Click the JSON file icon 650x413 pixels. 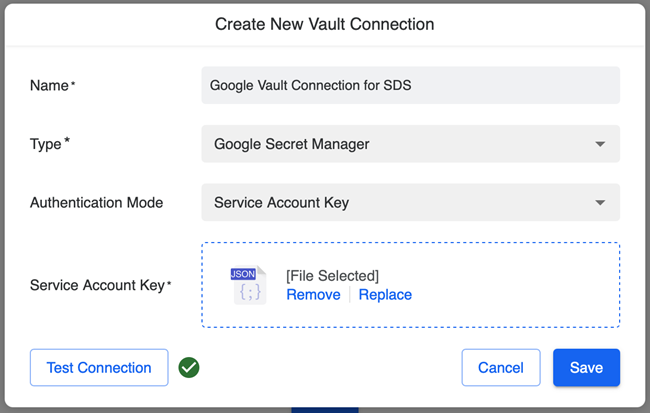click(x=248, y=285)
